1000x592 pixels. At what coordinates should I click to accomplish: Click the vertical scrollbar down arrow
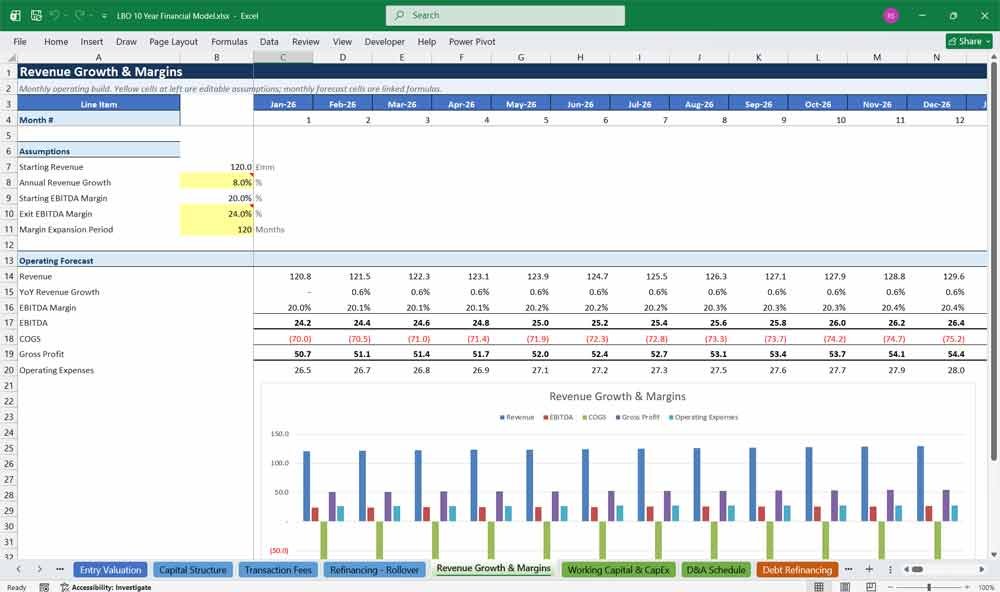994,555
